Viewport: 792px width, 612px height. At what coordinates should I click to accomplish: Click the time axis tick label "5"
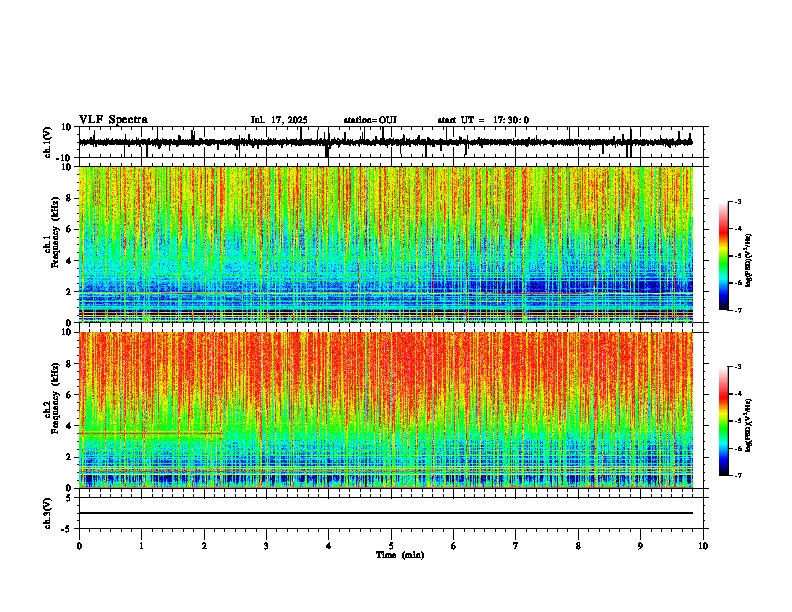(391, 546)
